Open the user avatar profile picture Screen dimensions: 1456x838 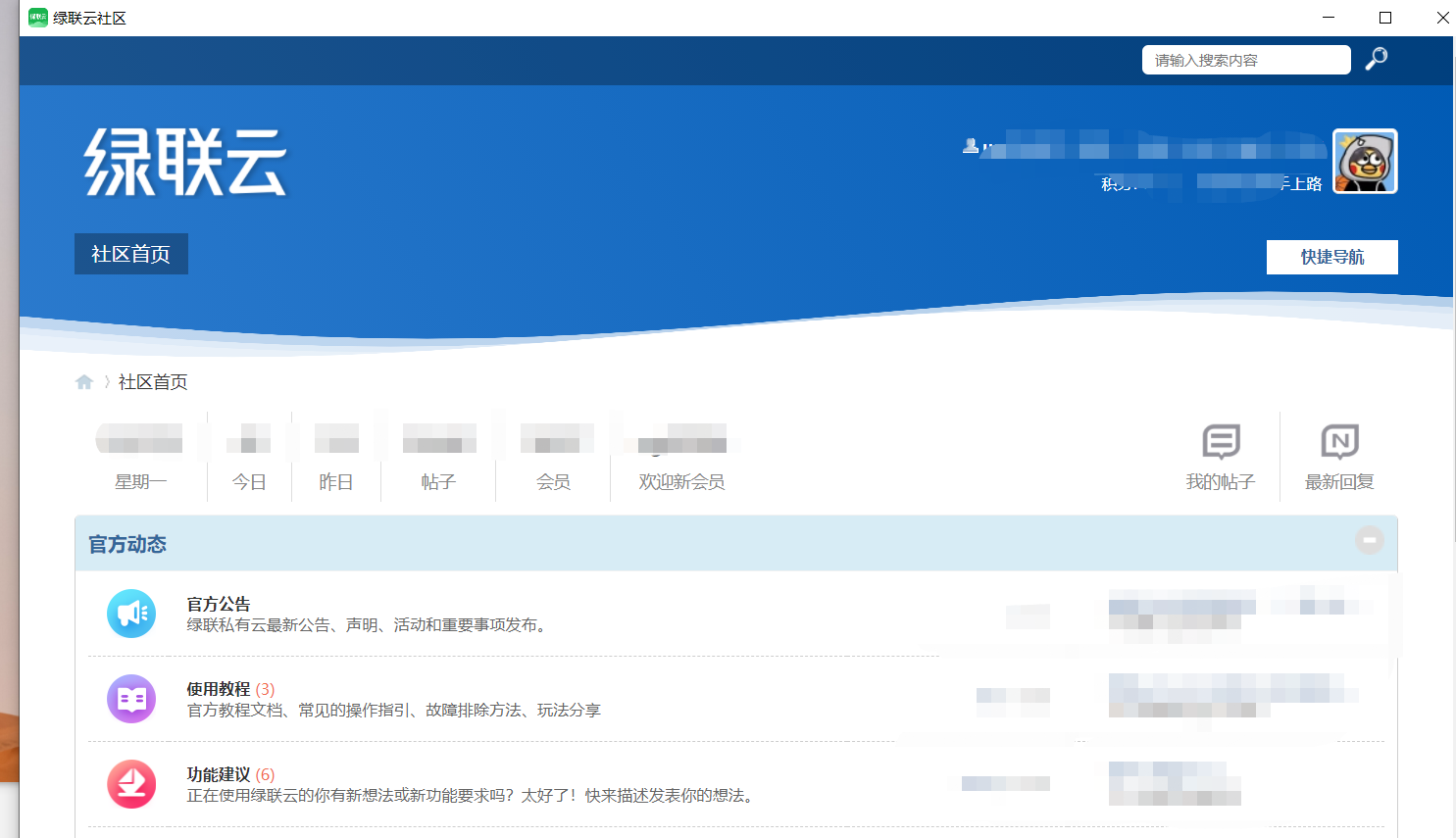(1365, 161)
